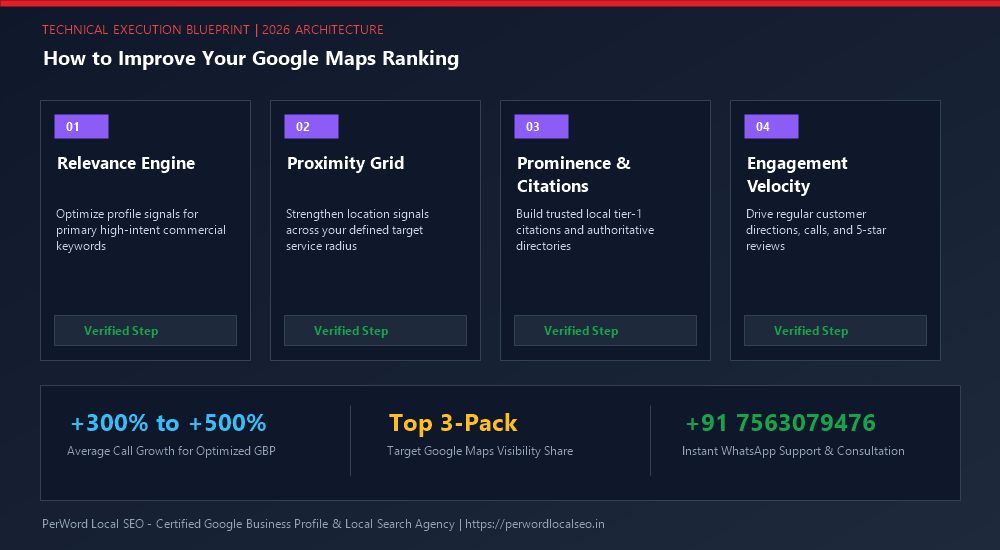
Task: Click 'Average Call Growth for Optimized GBP' text
Action: [x=171, y=451]
